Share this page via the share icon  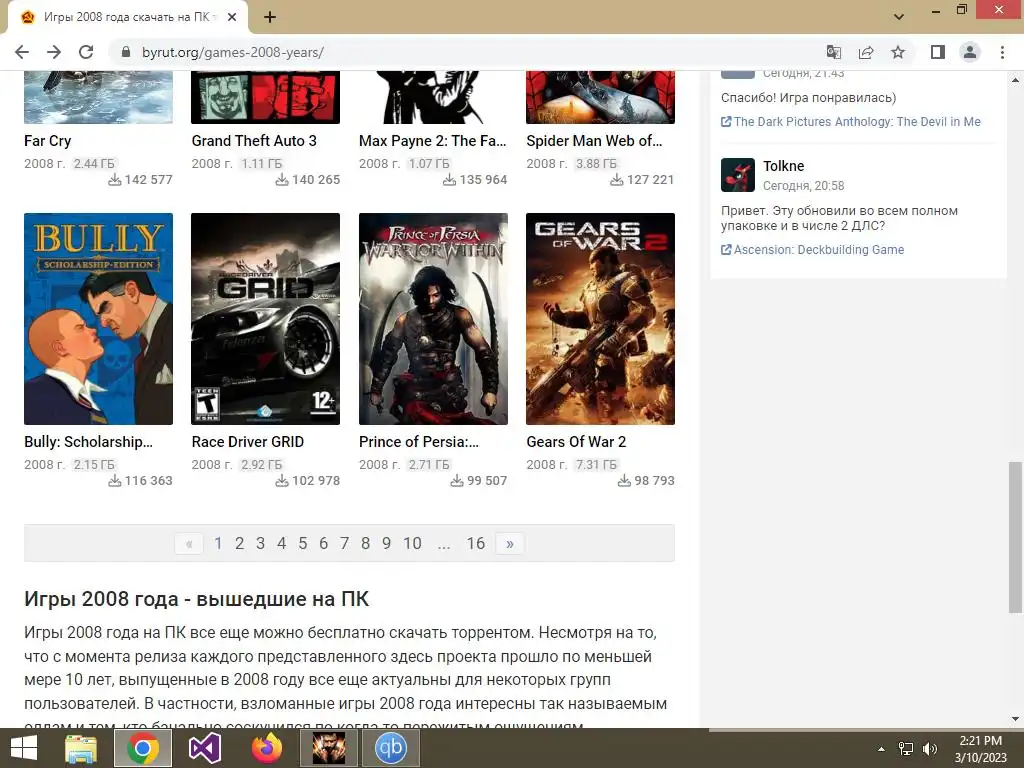coord(866,52)
